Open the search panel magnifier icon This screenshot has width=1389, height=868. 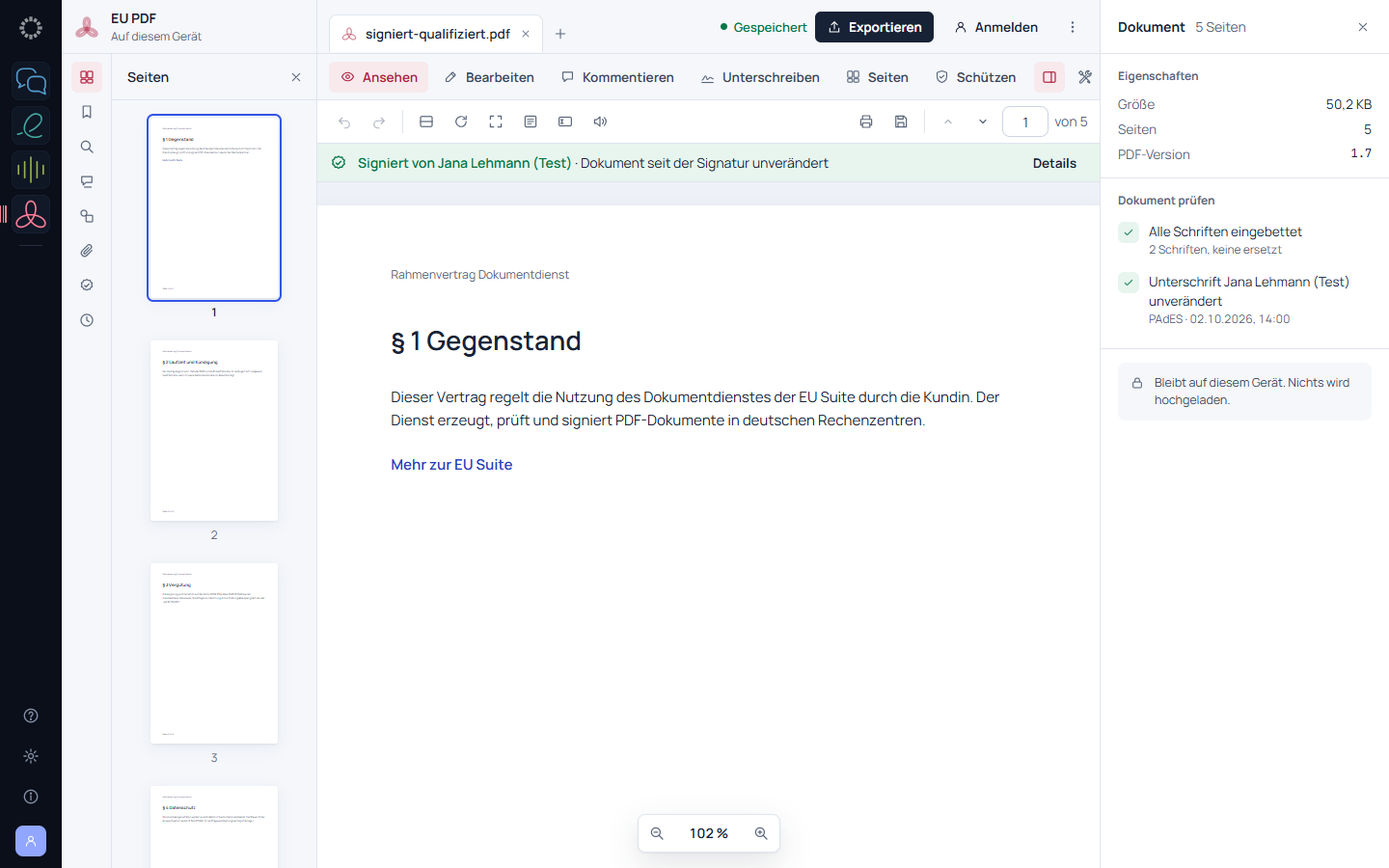click(87, 147)
